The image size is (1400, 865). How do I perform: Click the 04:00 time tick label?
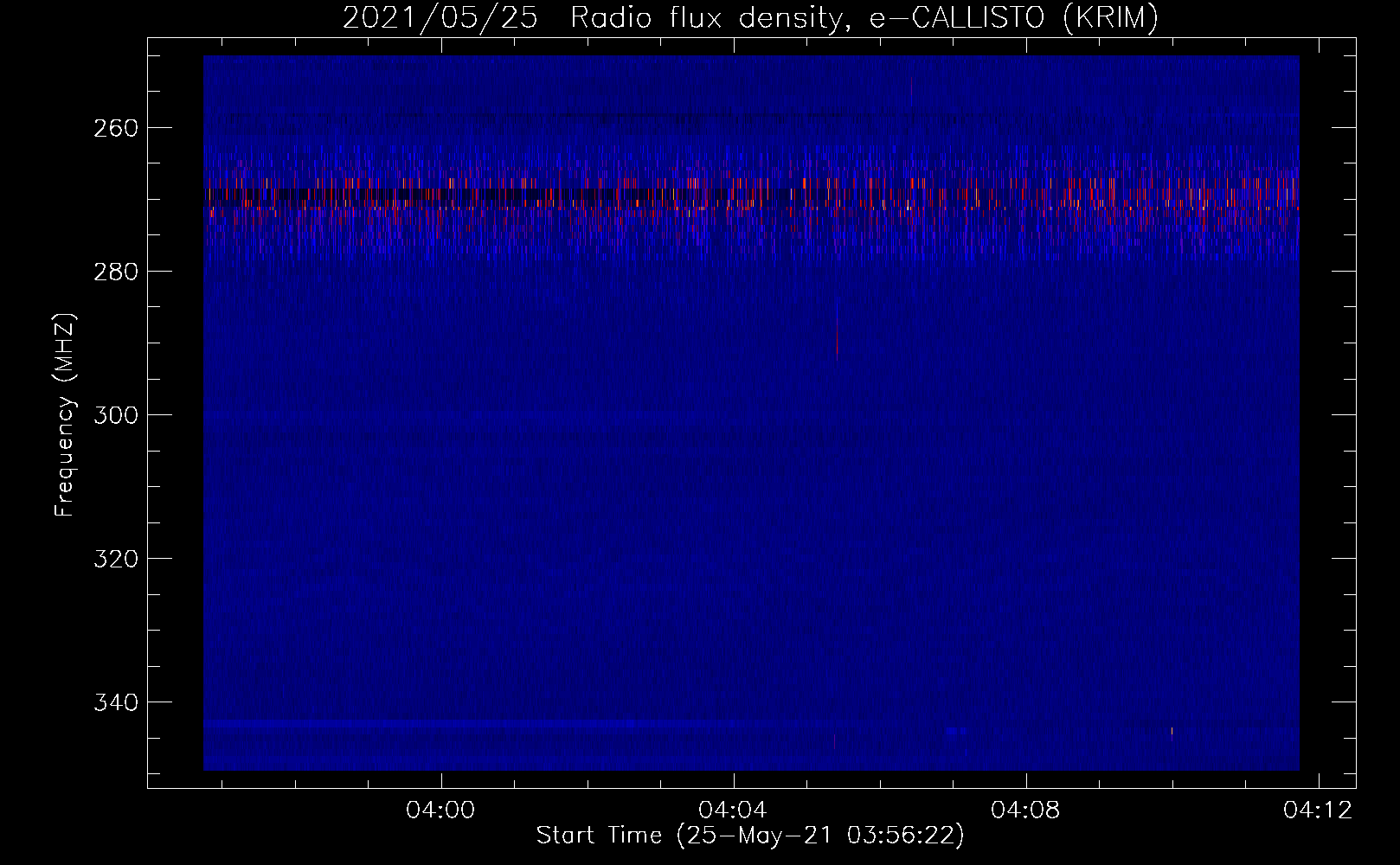click(x=441, y=811)
